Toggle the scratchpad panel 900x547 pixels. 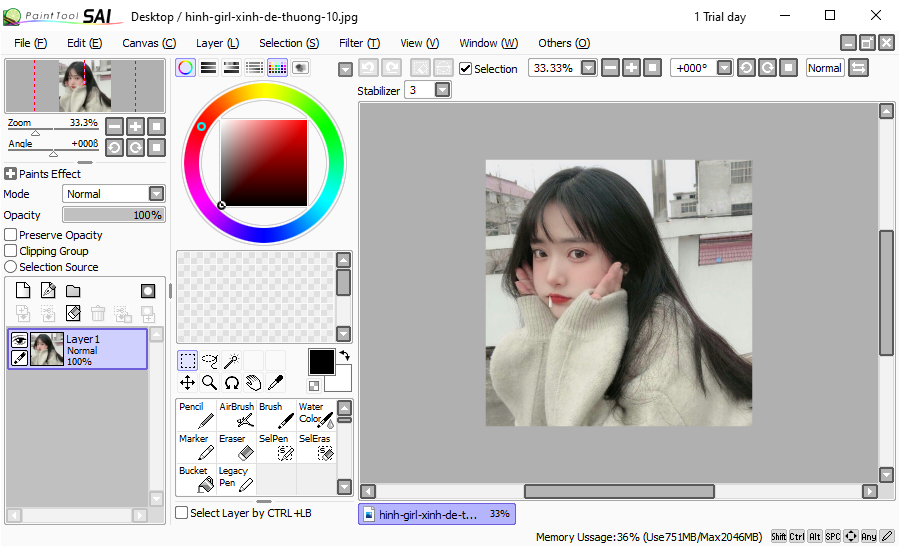click(x=300, y=68)
